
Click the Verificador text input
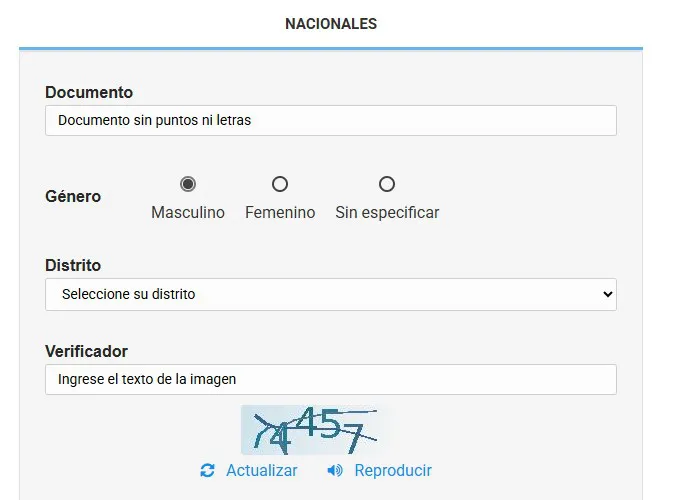pyautogui.click(x=330, y=379)
